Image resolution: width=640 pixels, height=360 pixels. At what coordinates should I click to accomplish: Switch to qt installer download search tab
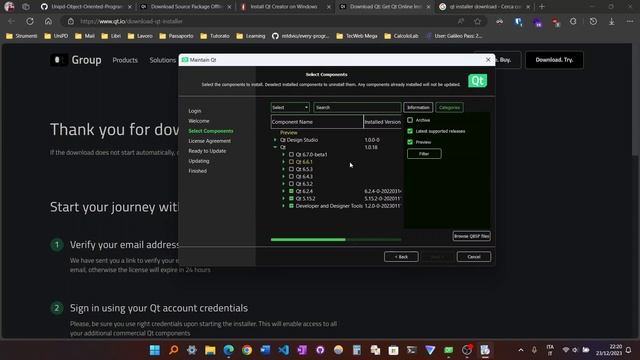[484, 7]
